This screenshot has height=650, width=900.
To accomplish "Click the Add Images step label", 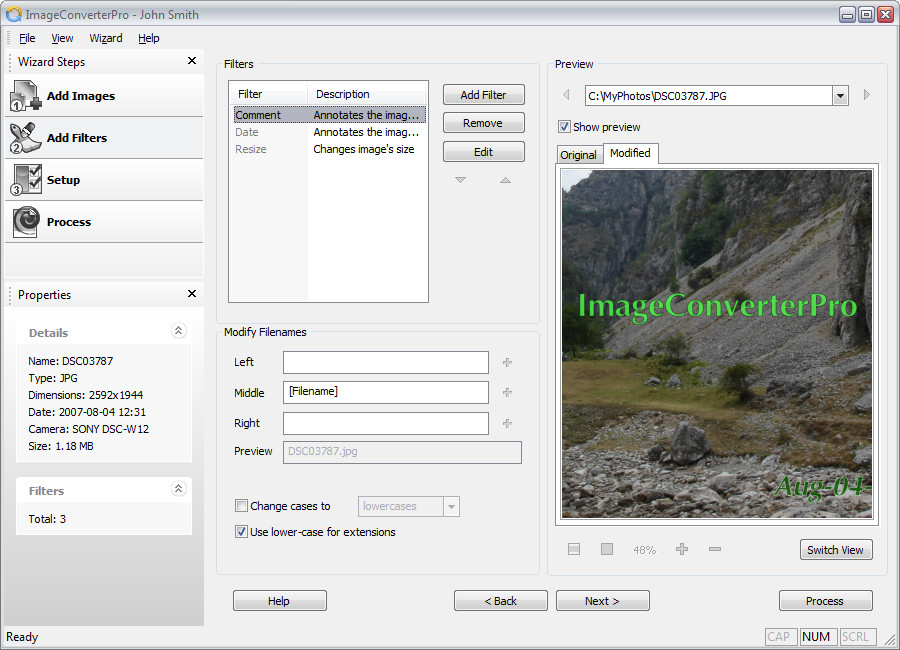I will tap(81, 96).
